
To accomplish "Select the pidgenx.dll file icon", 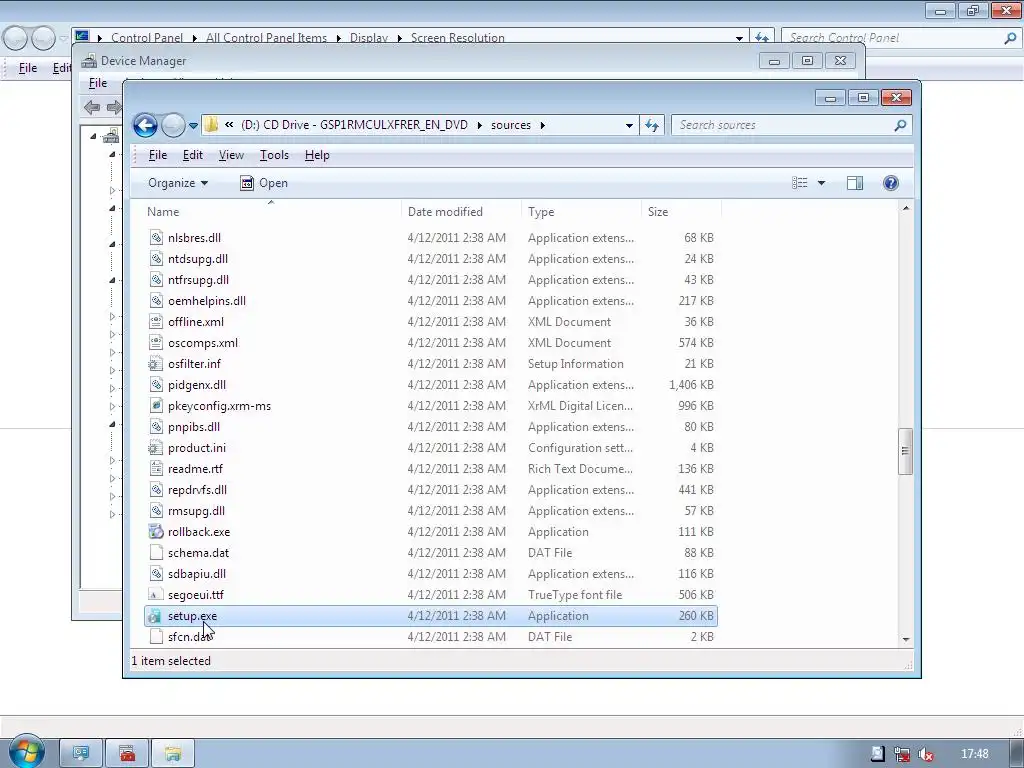I will pyautogui.click(x=155, y=385).
